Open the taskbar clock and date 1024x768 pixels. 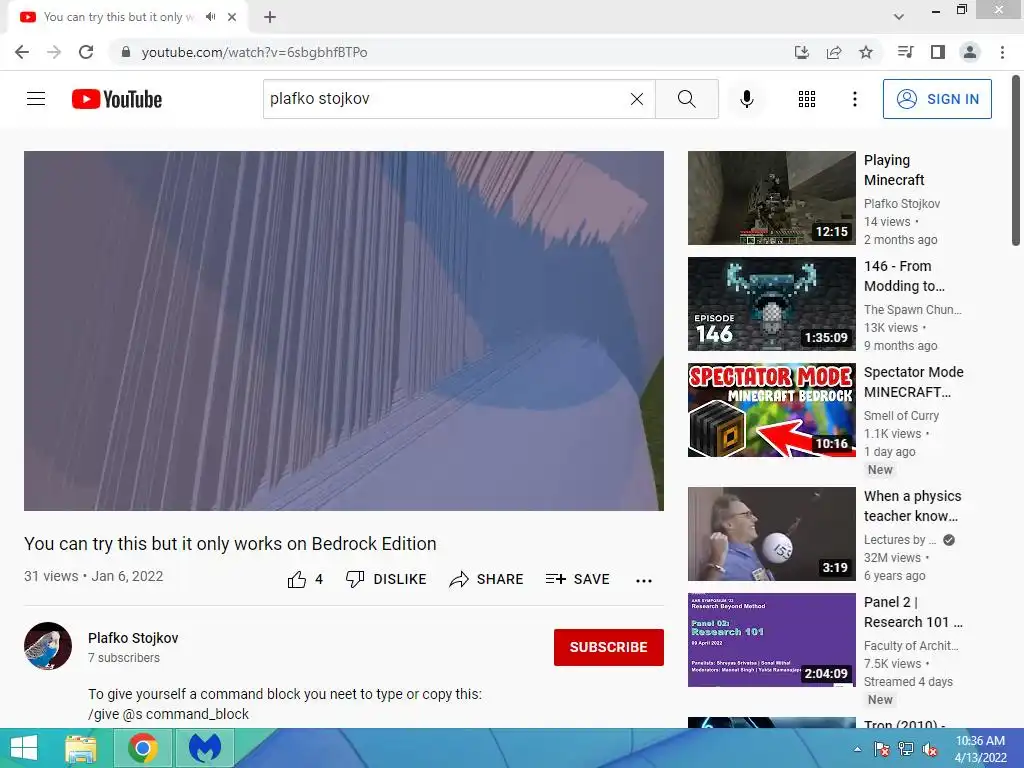coord(980,749)
